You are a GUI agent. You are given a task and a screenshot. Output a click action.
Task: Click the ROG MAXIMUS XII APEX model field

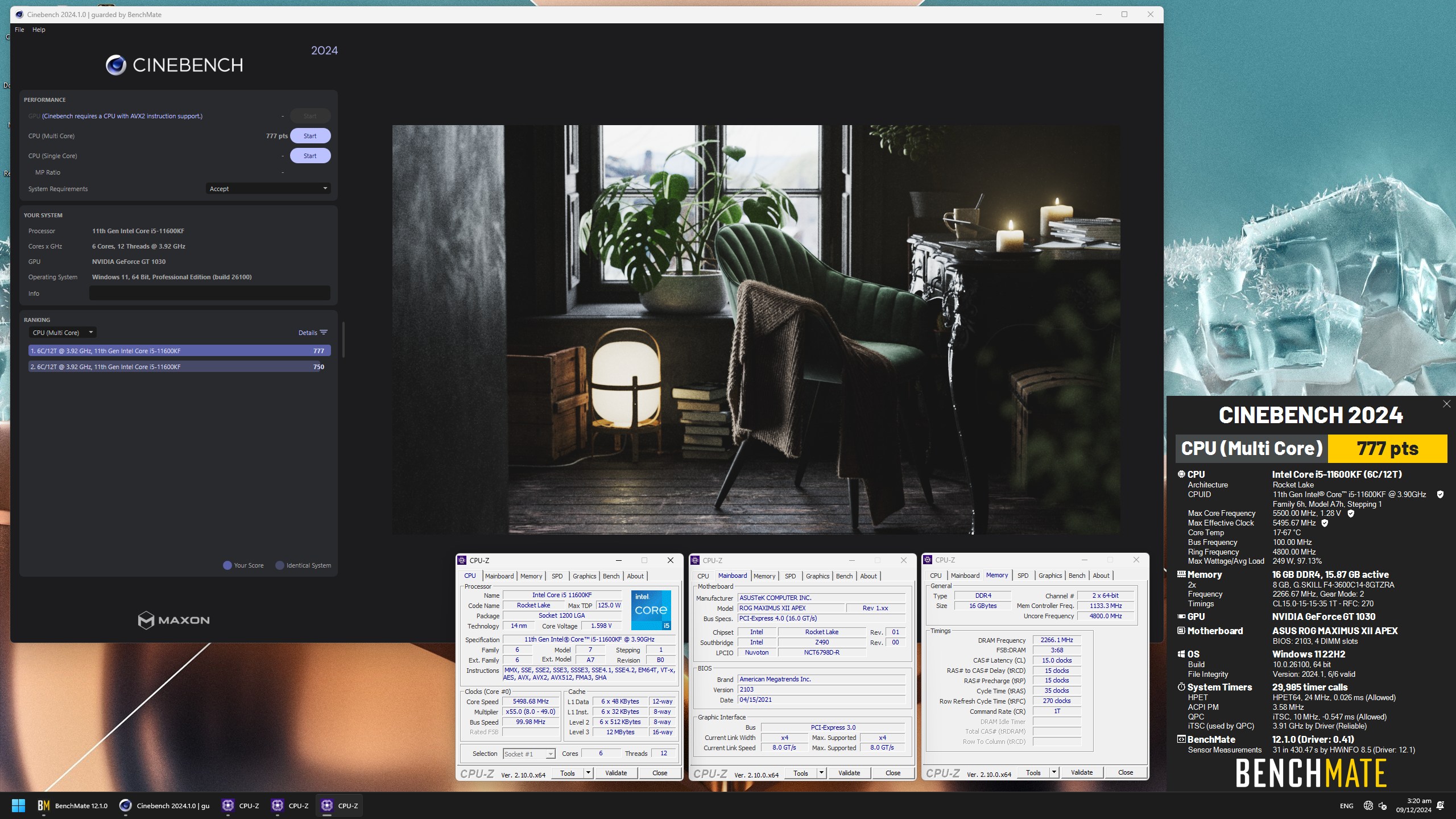[791, 608]
